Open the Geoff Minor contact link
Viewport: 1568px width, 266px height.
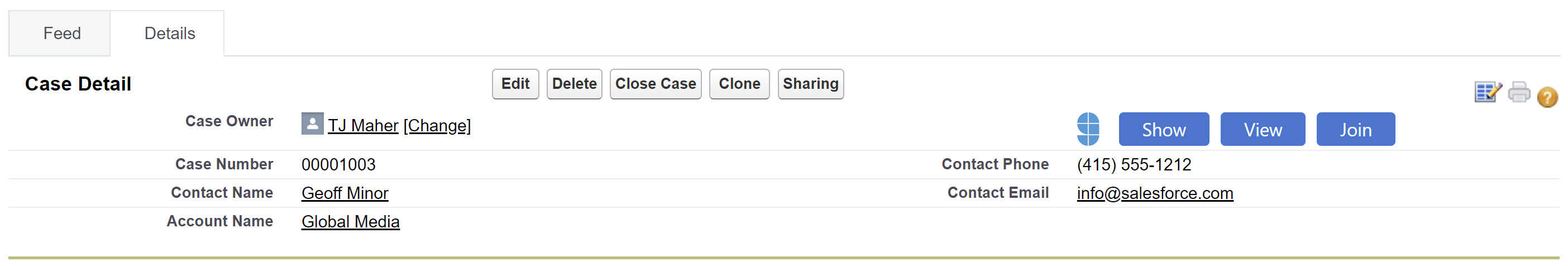[x=345, y=193]
